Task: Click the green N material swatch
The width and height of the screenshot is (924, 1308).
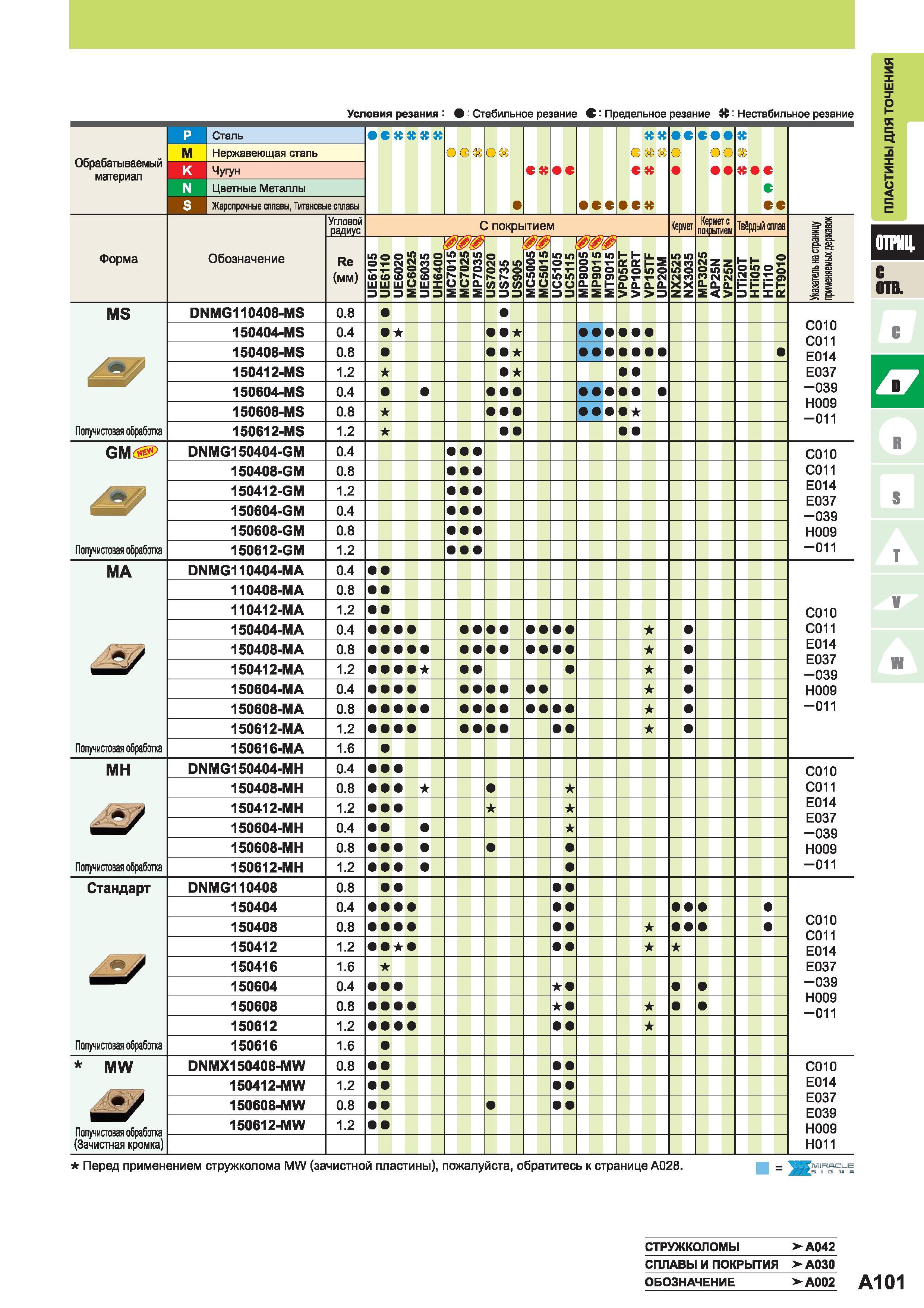Action: click(187, 188)
